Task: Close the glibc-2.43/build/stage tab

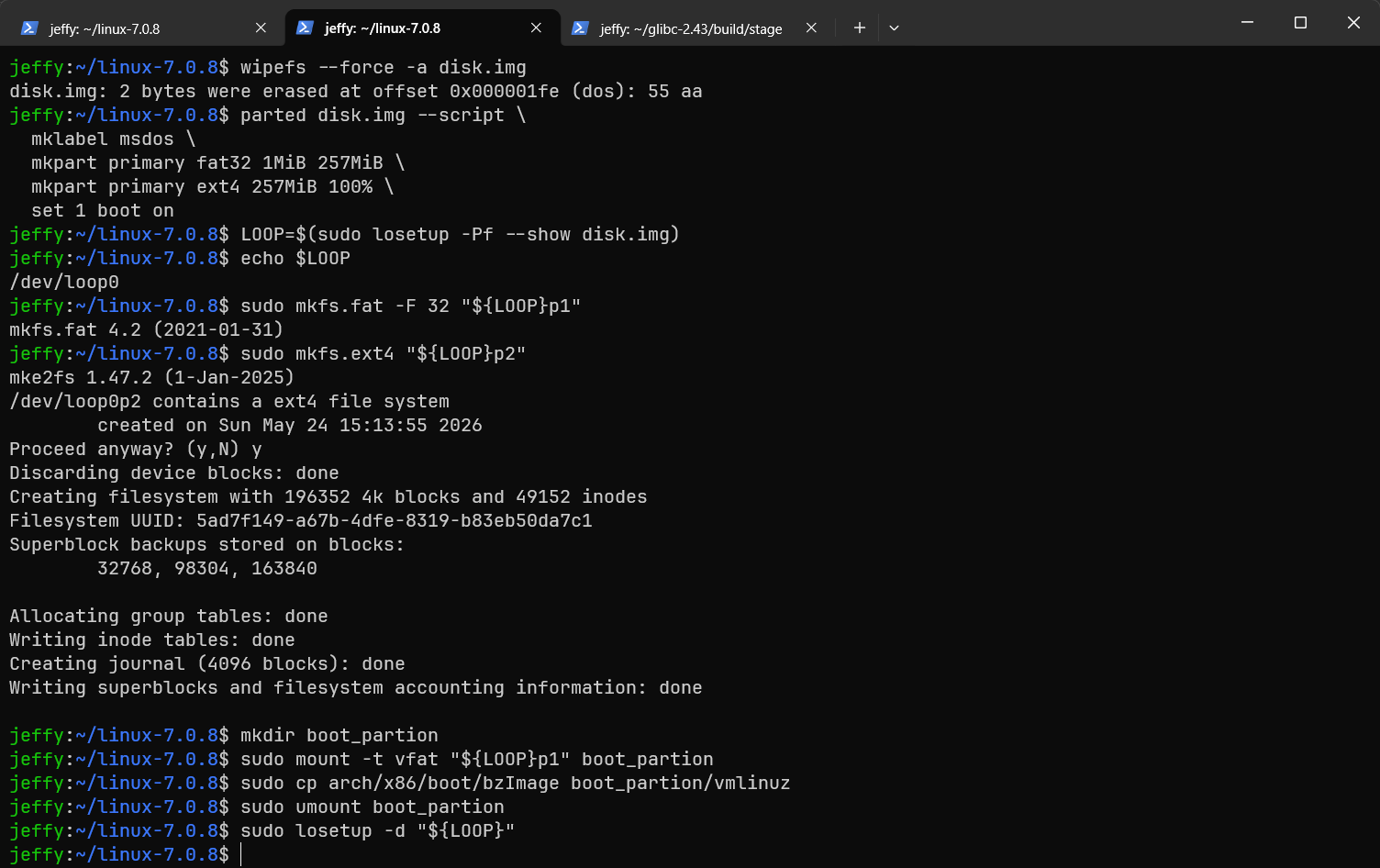Action: [x=811, y=28]
